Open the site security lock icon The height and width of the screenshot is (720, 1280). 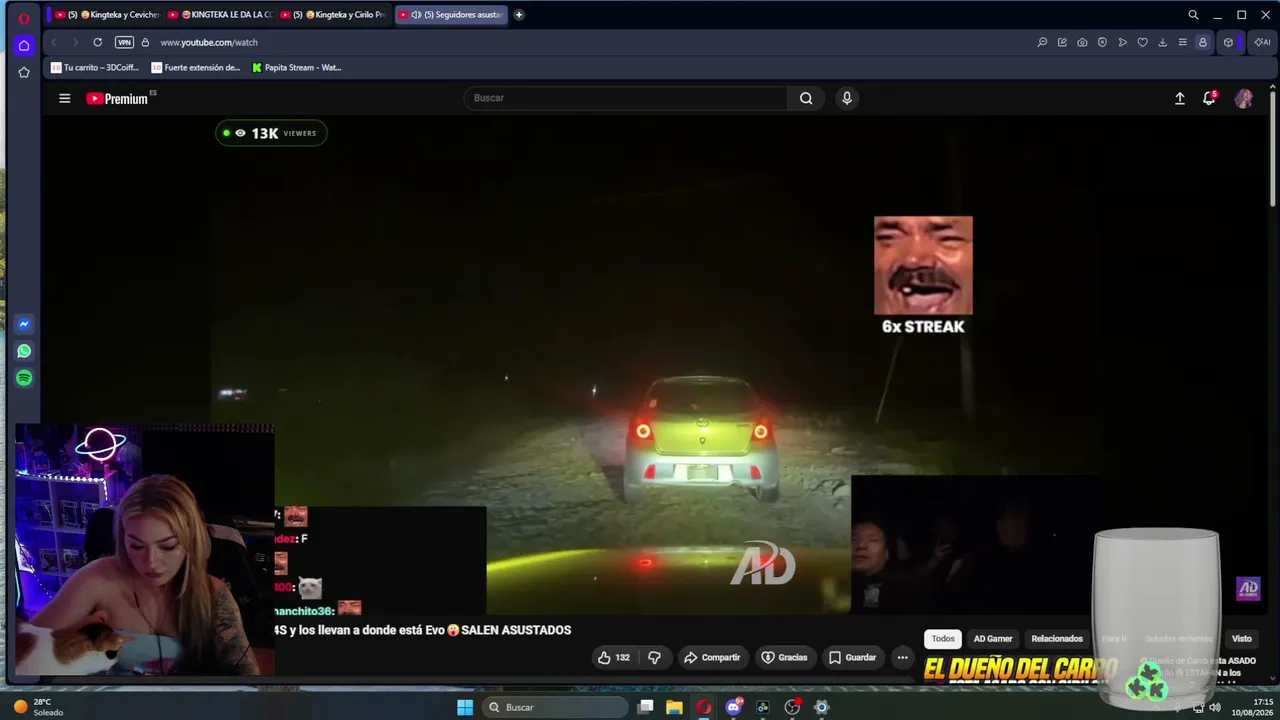coord(145,42)
